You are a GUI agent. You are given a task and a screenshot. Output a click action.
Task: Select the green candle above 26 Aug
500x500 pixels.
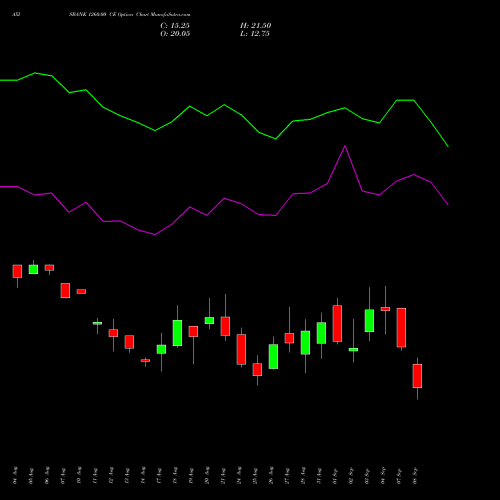tap(273, 357)
